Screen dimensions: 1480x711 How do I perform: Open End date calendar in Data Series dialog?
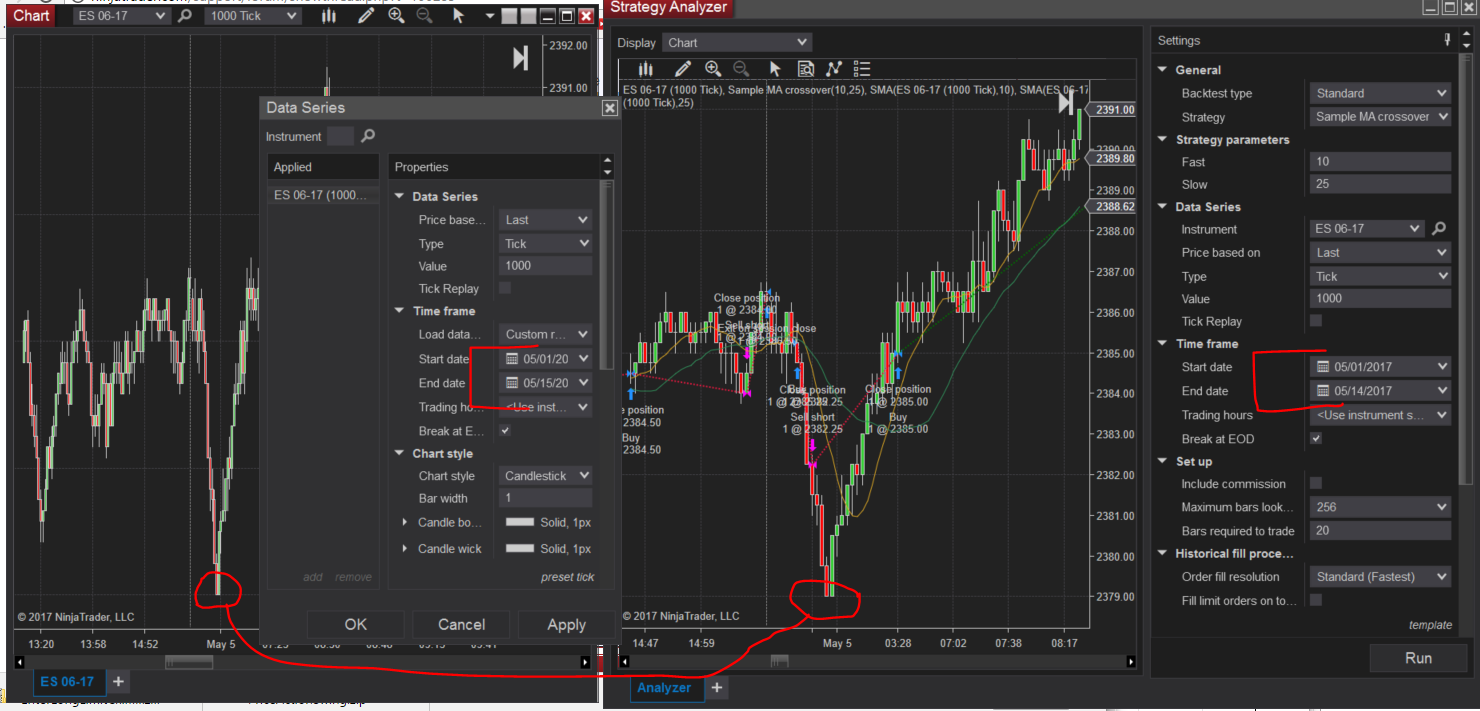pyautogui.click(x=512, y=382)
